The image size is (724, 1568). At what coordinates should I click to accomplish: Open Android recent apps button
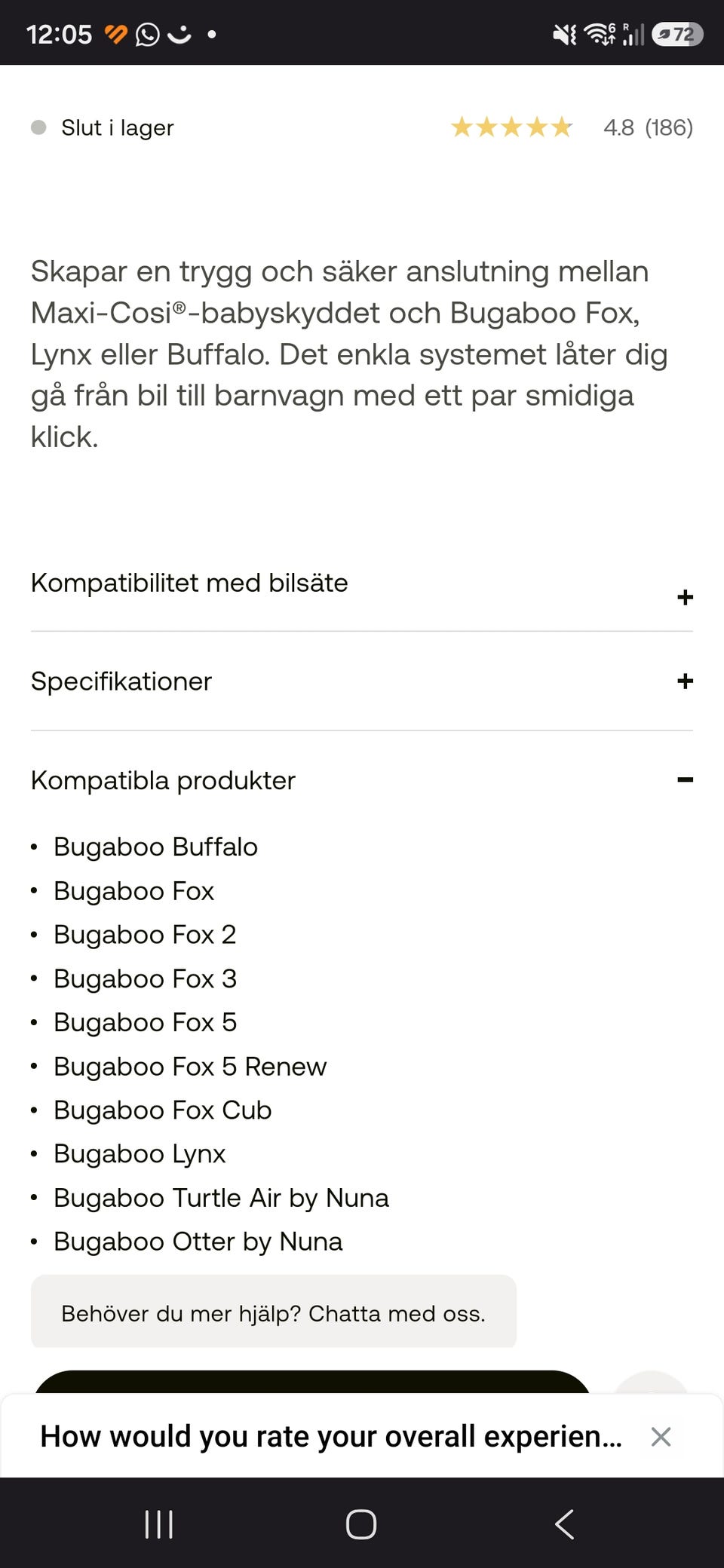click(x=158, y=1524)
